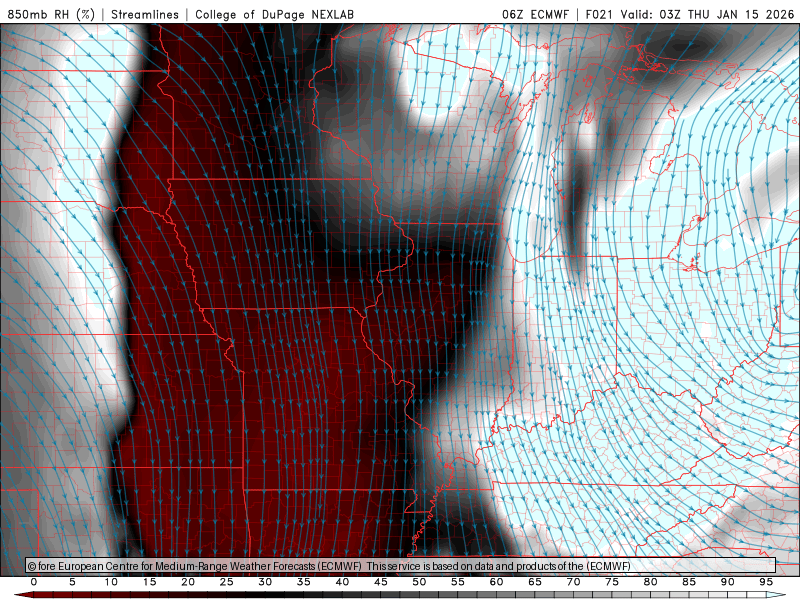Select the "15" tick label on the scale
The height and width of the screenshot is (600, 800).
149,582
